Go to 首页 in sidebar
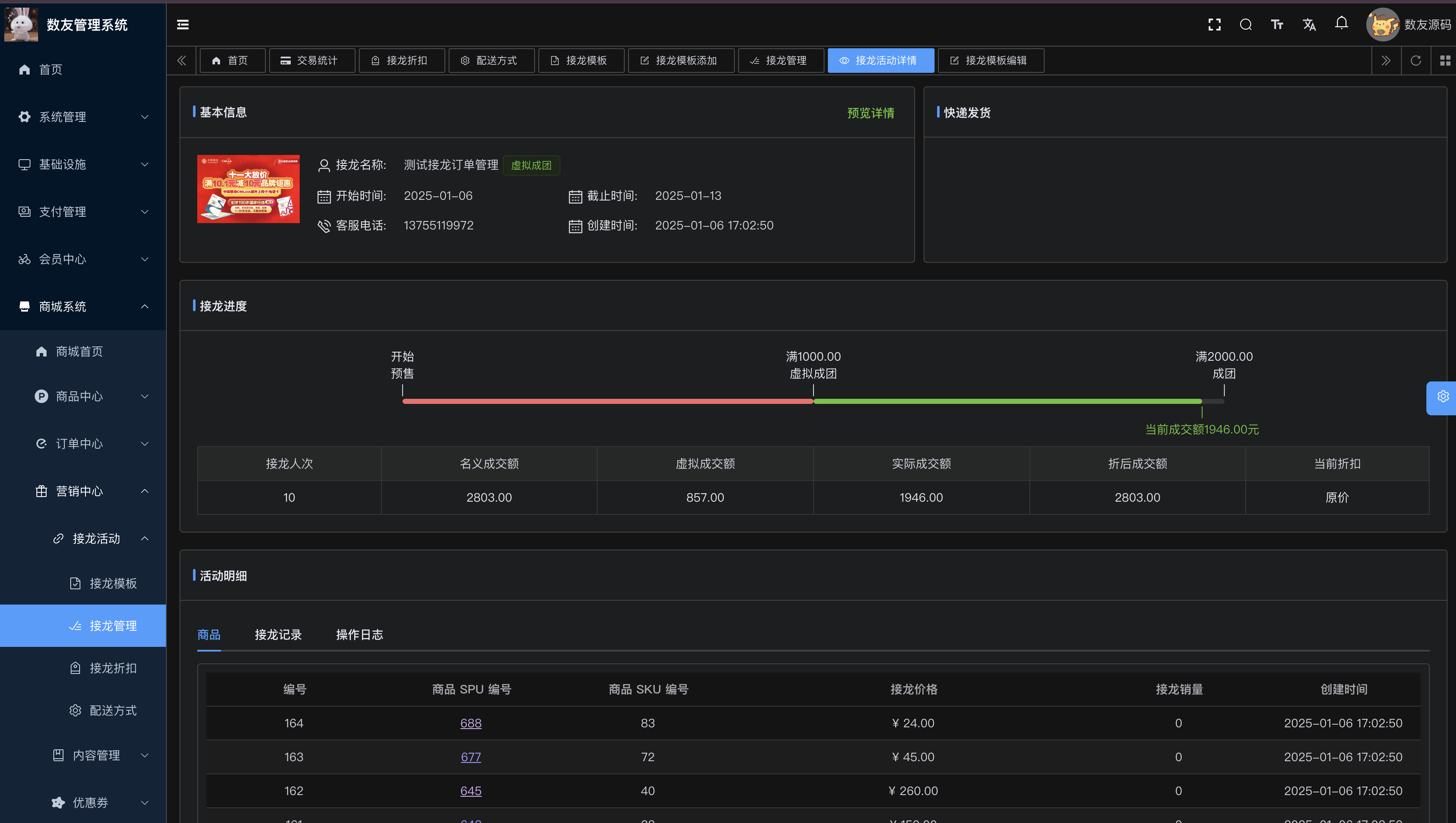Screen dimensions: 1456x823 point(83,69)
